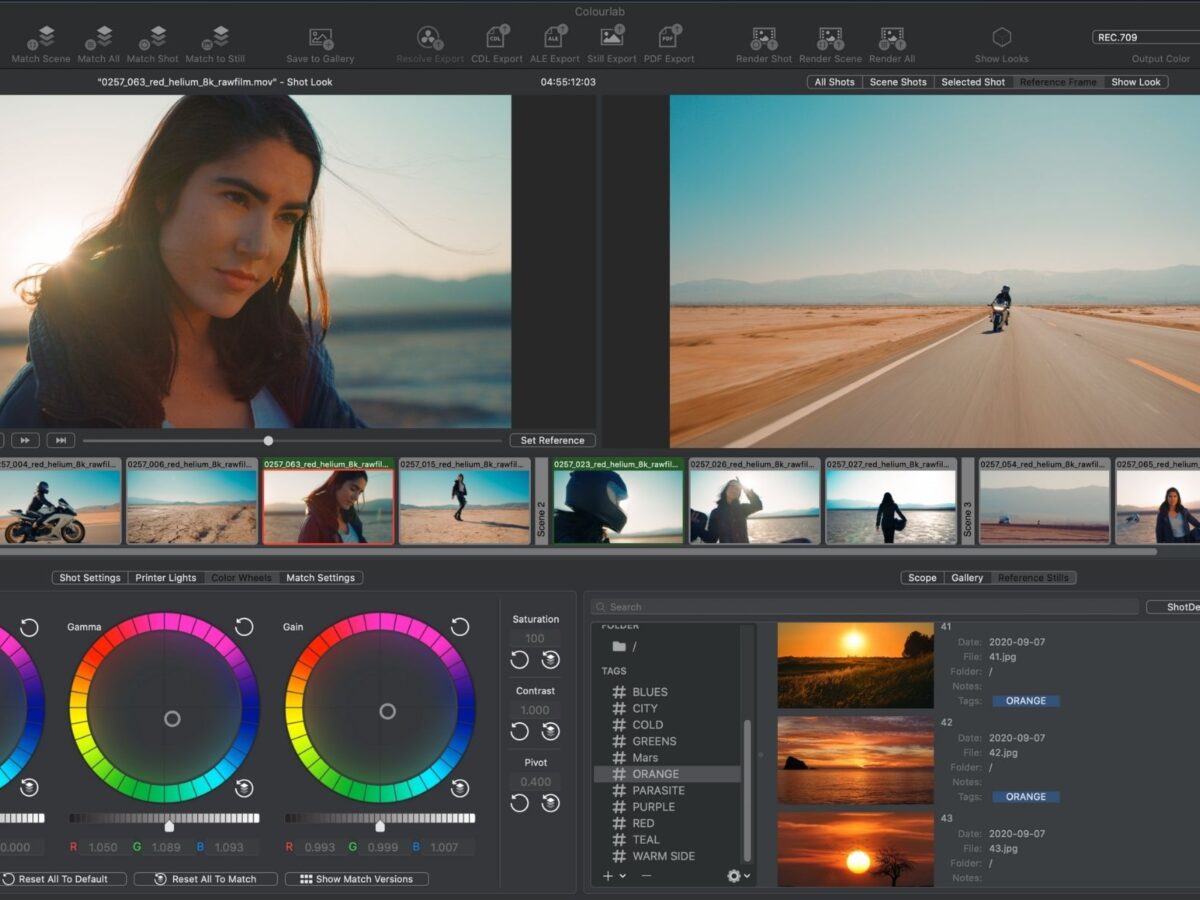Switch to the Printer Lights tab
The height and width of the screenshot is (900, 1200).
[166, 578]
